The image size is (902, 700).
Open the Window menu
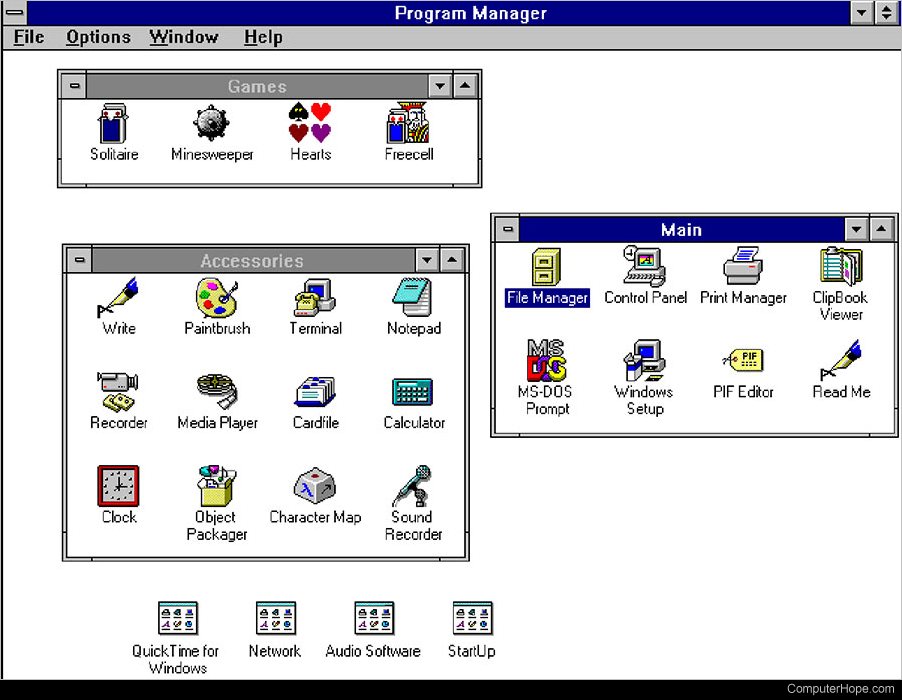pos(184,37)
